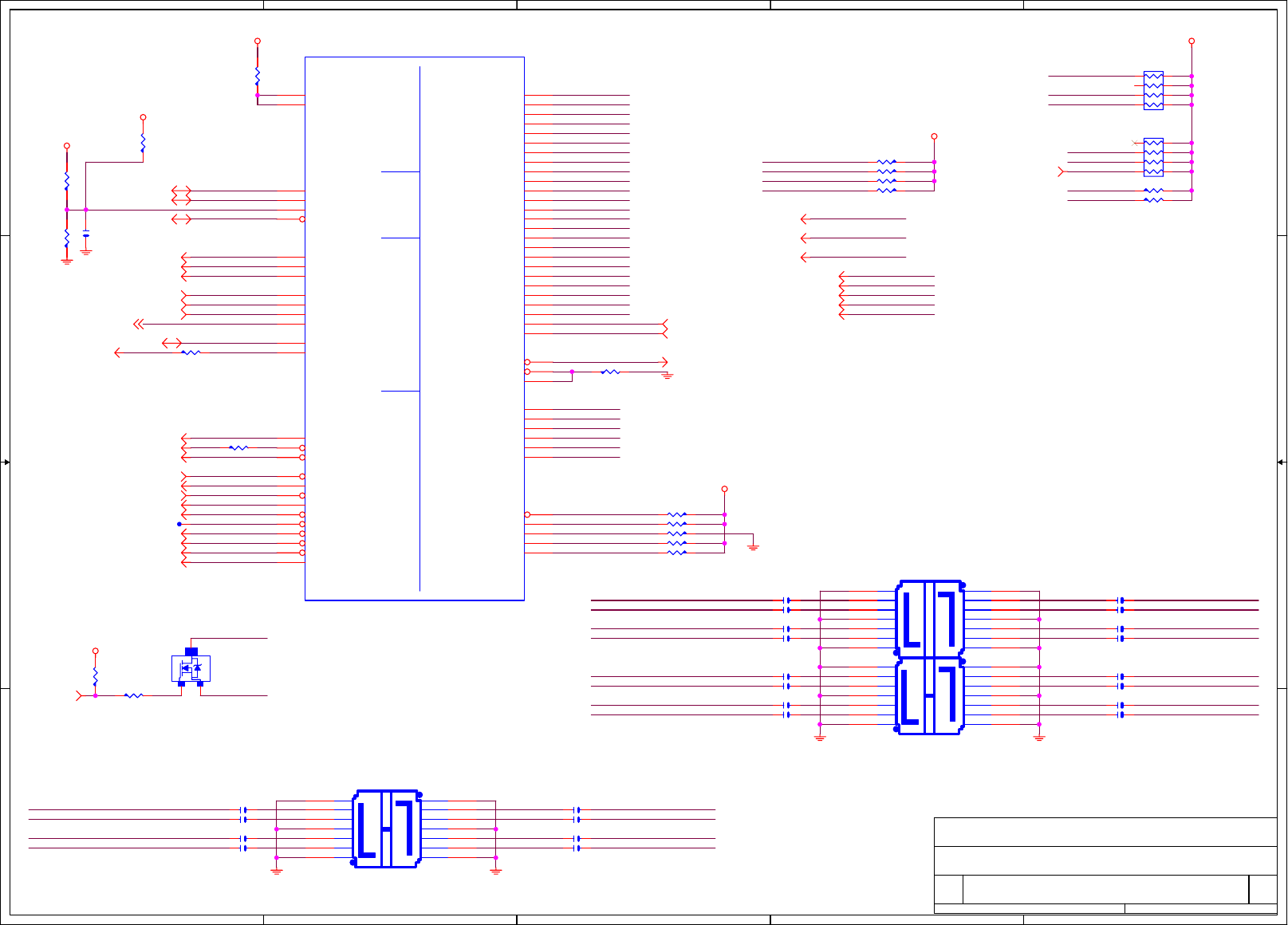This screenshot has height=925, width=1288.
Task: Select the series resistor feeding the MOSFET gate
Action: 133,696
